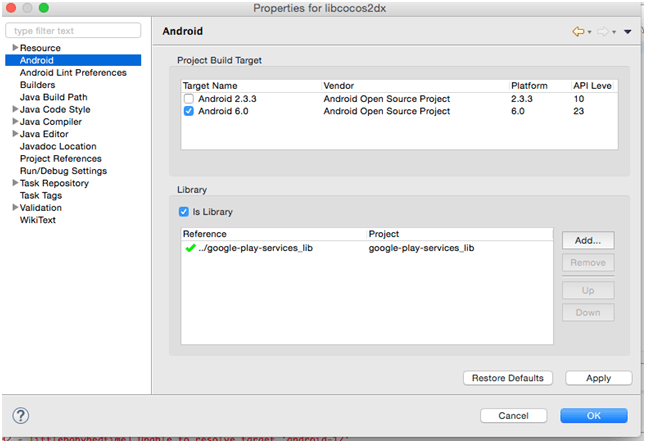
Task: Open Android Lint Preferences page
Action: coord(73,72)
